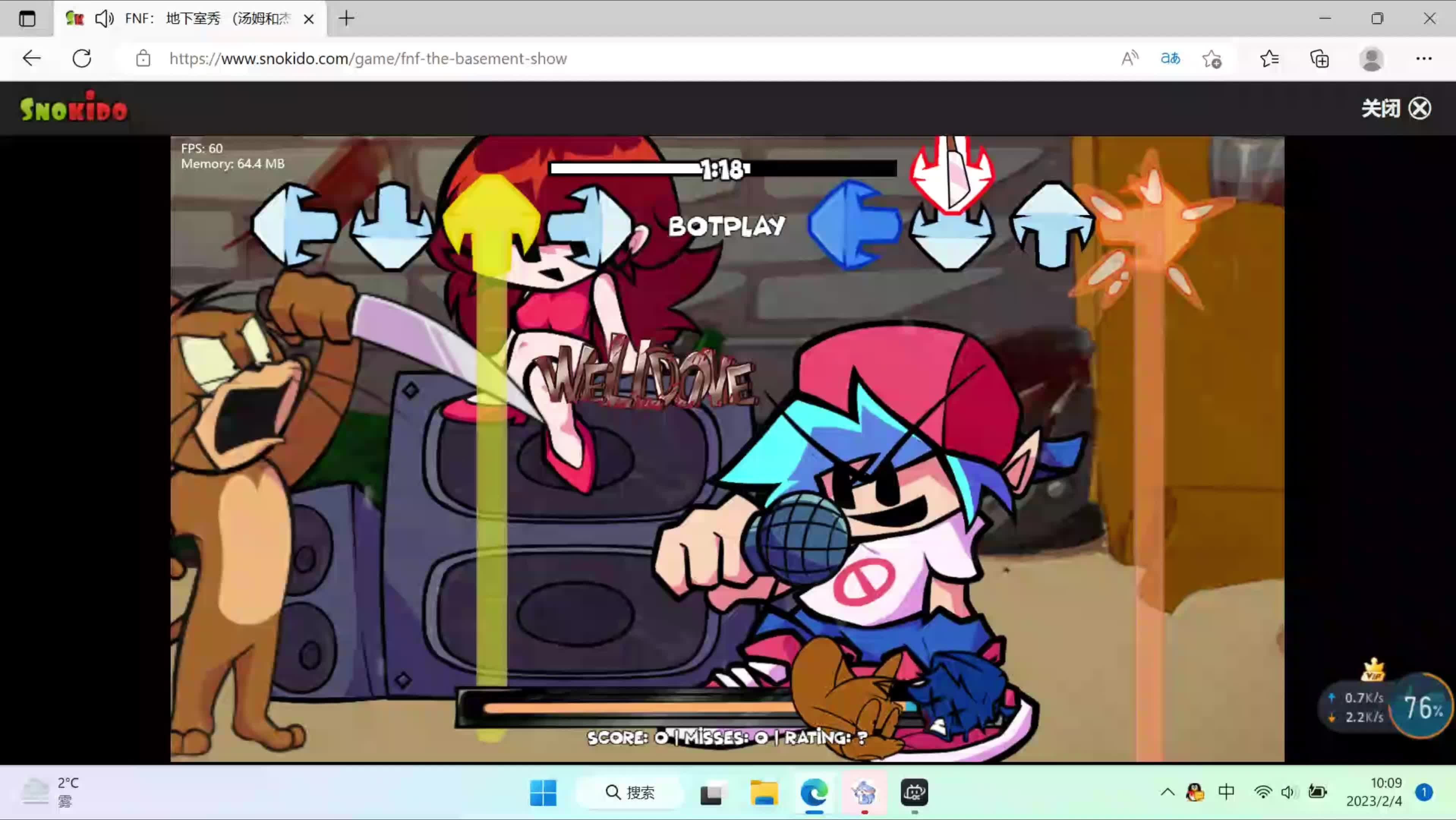Click the Snokido logo
The image size is (1456, 820).
click(x=74, y=107)
